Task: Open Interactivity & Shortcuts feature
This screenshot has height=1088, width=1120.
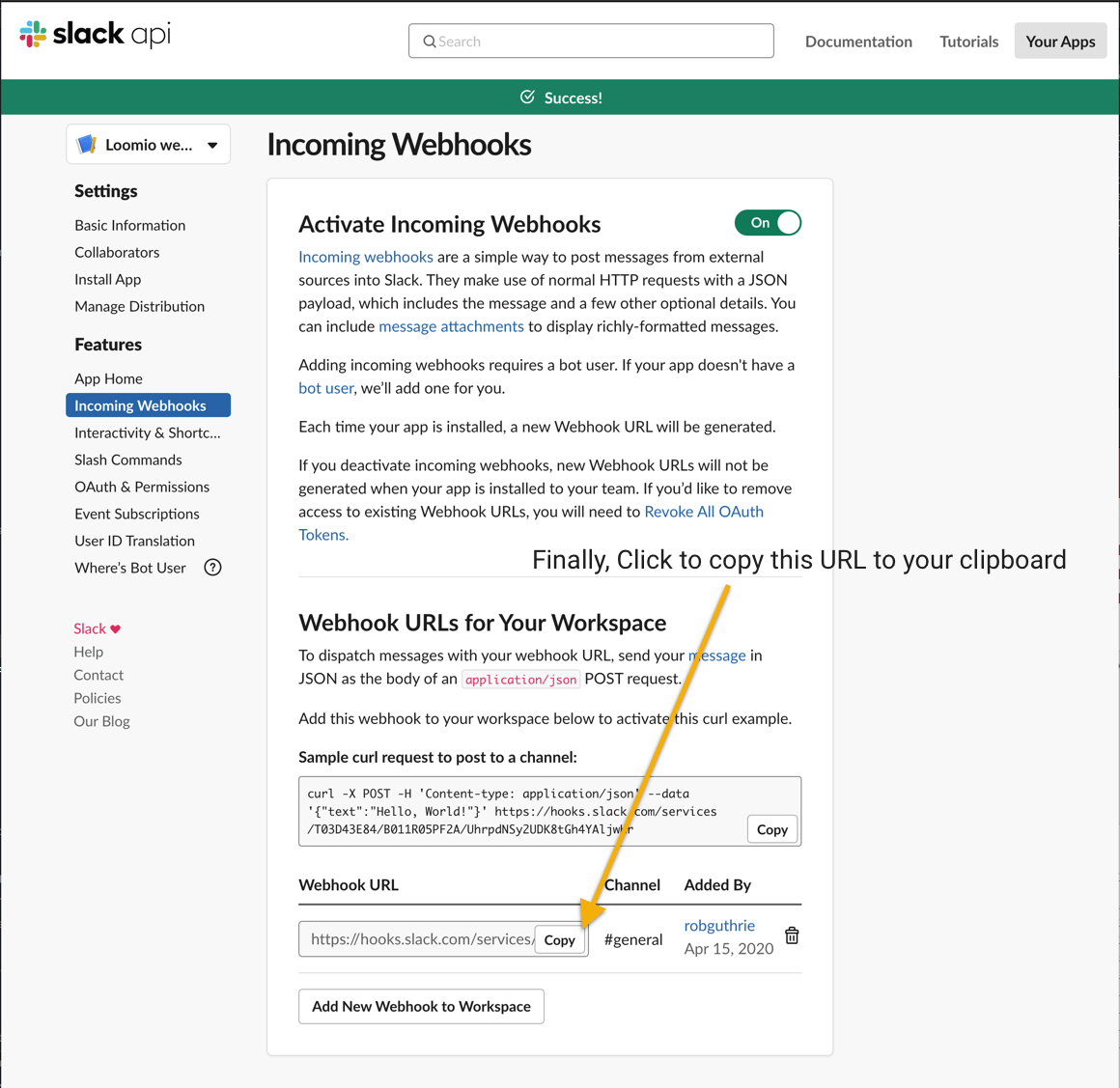Action: click(x=148, y=432)
